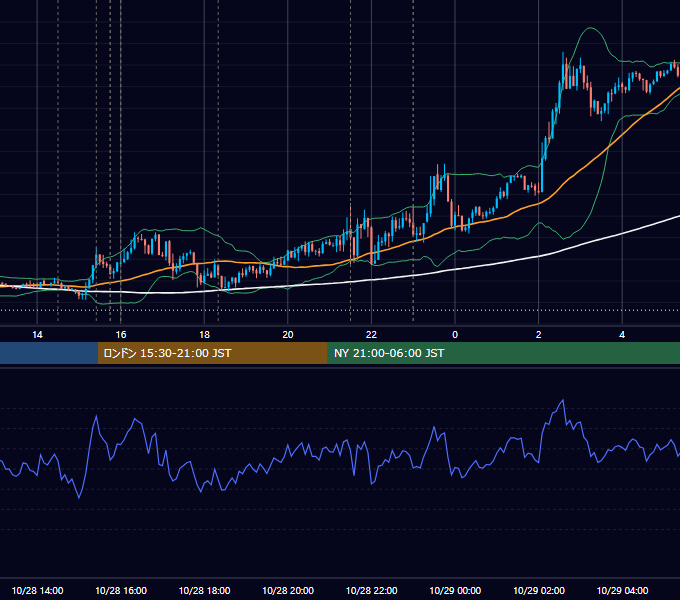The height and width of the screenshot is (600, 680).
Task: Select the ロンドン 15:30-21:00 JST session bar
Action: [212, 353]
